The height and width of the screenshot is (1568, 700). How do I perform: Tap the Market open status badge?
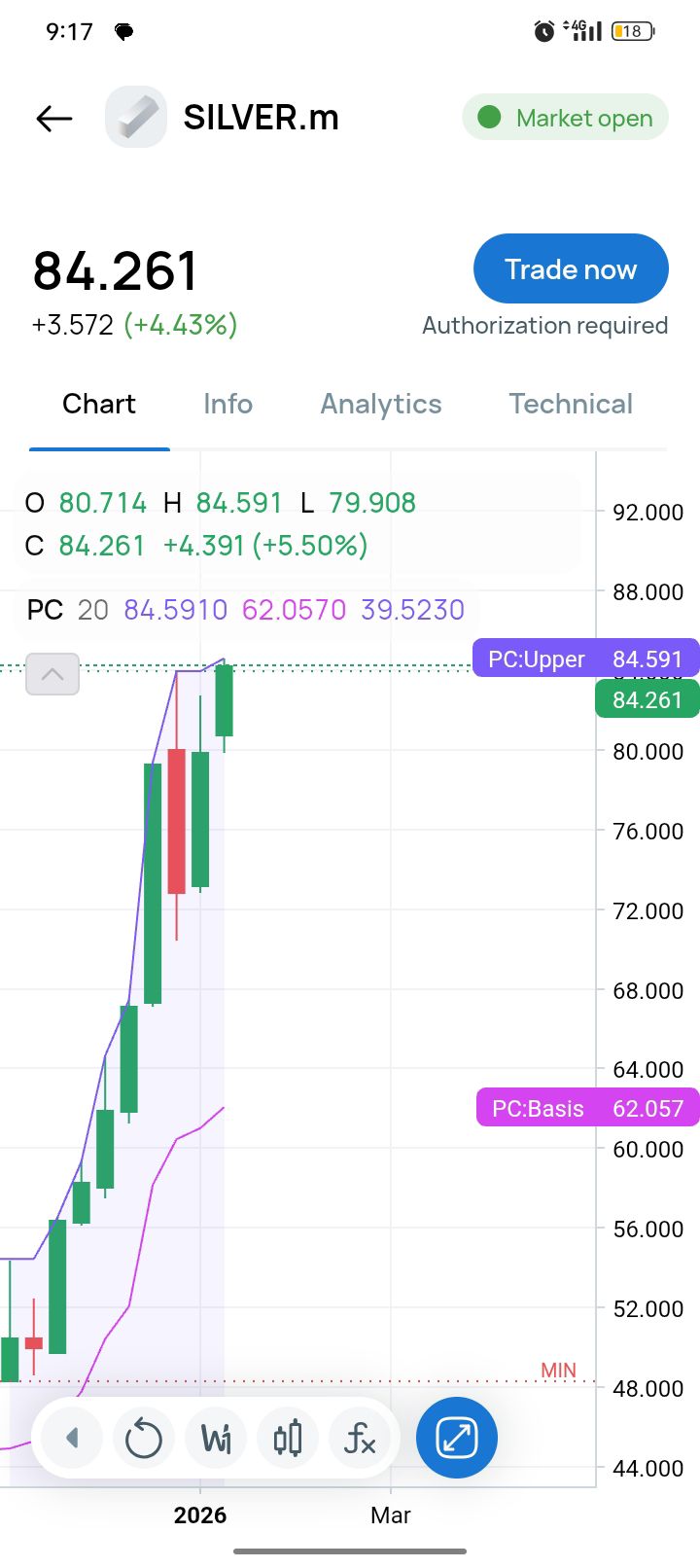coord(565,118)
